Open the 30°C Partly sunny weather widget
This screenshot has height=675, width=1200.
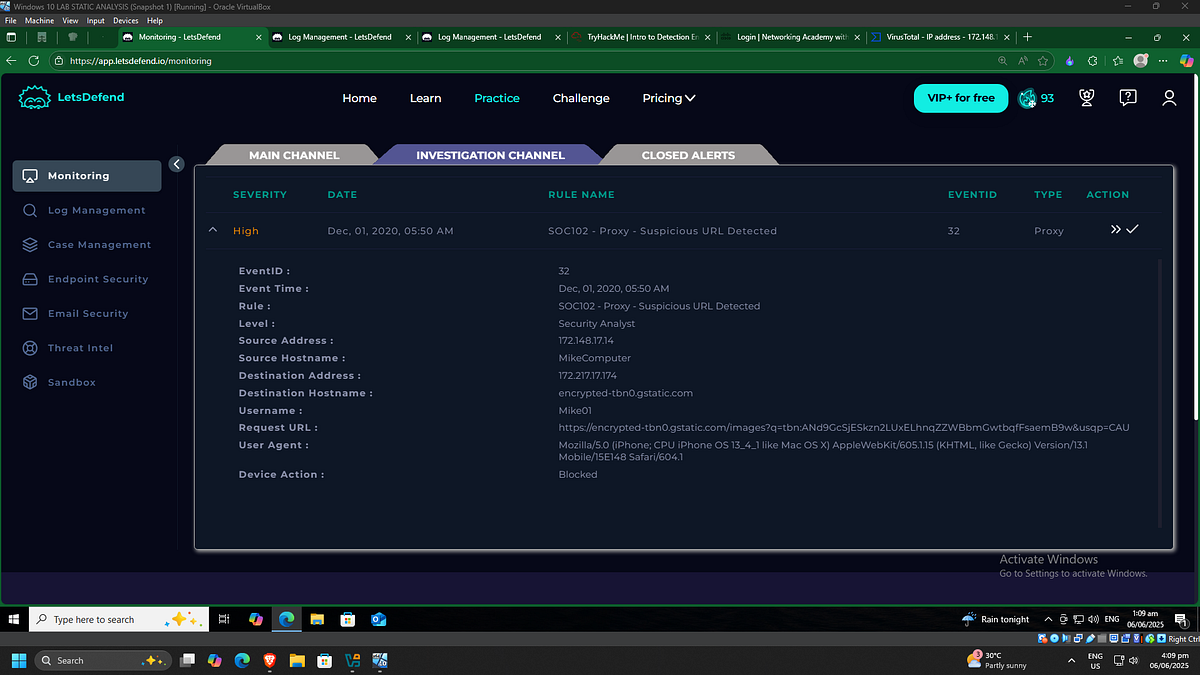[x=995, y=660]
